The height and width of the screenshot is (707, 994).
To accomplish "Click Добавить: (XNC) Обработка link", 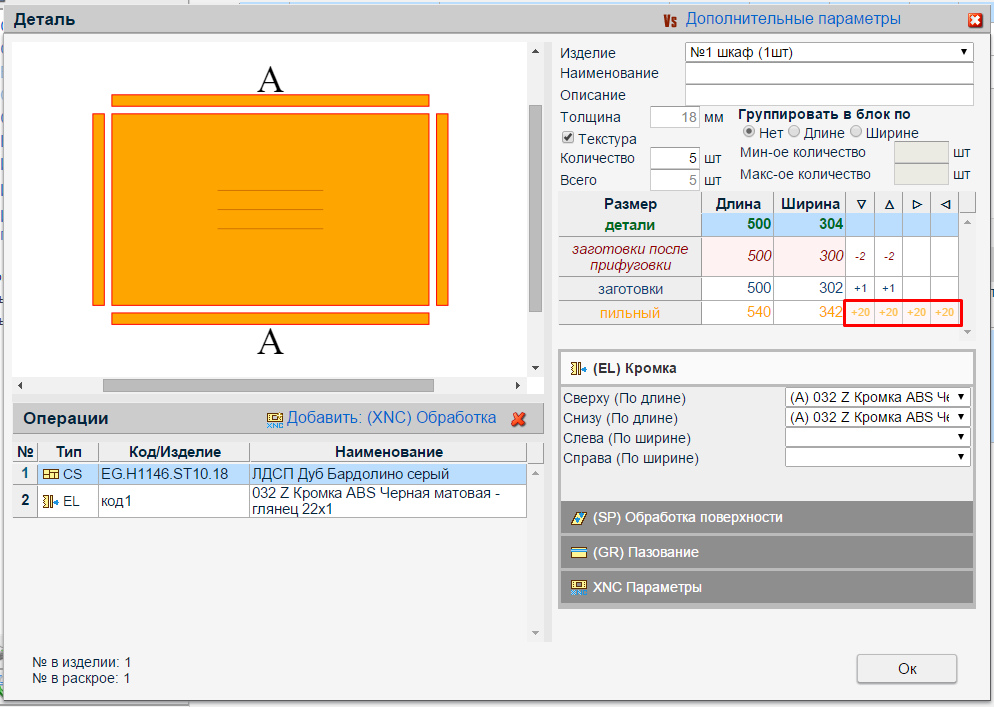I will click(x=391, y=418).
